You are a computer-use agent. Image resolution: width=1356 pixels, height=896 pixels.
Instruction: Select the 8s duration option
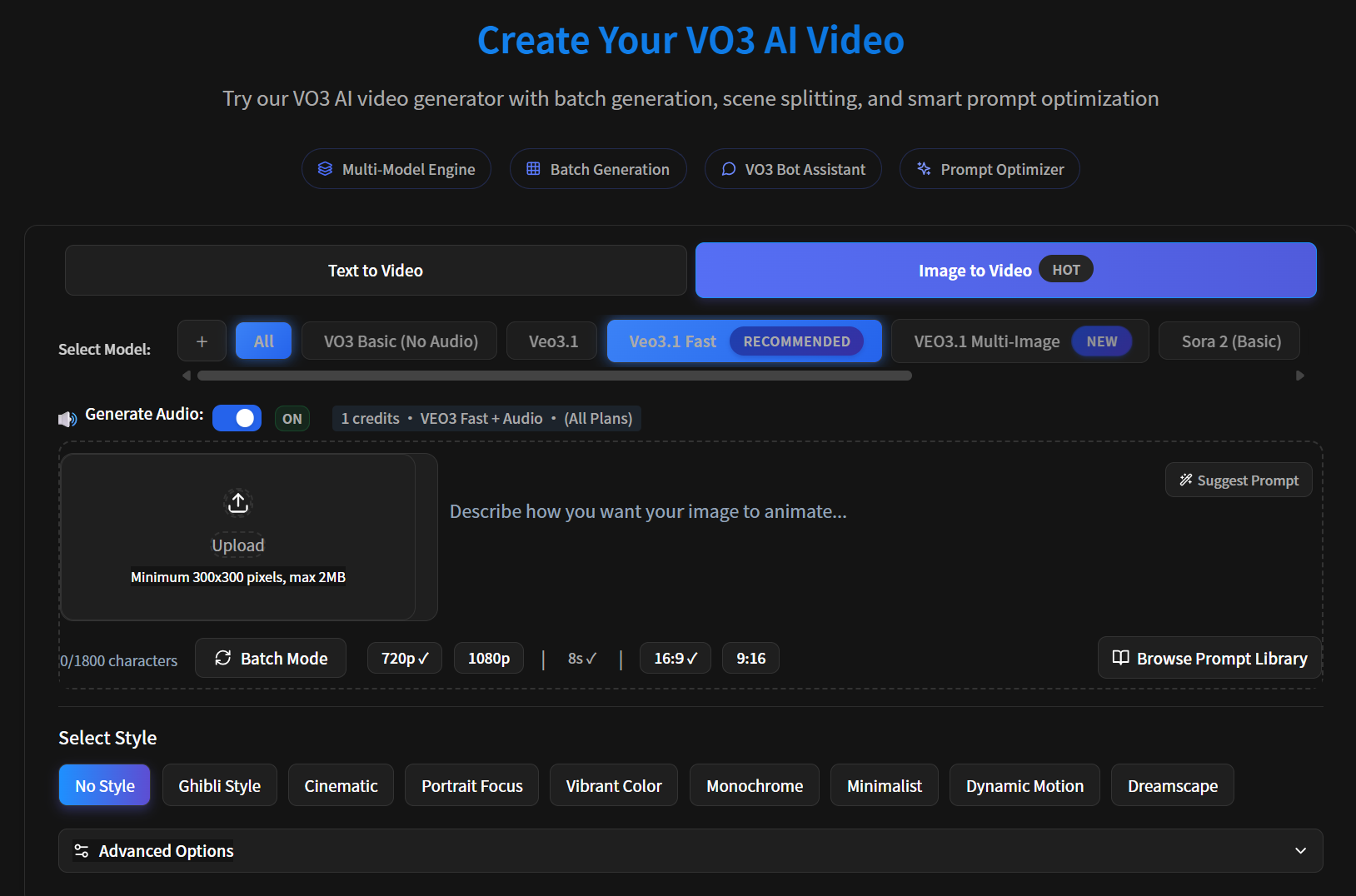[x=582, y=658]
